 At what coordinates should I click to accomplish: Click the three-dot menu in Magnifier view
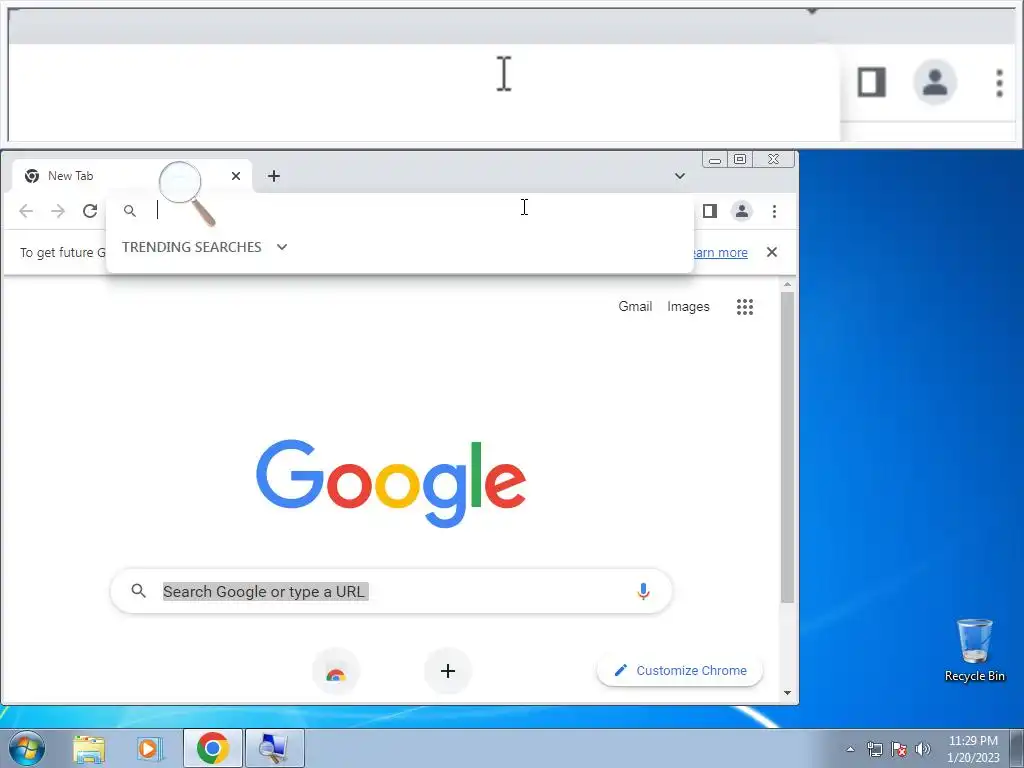click(x=999, y=83)
